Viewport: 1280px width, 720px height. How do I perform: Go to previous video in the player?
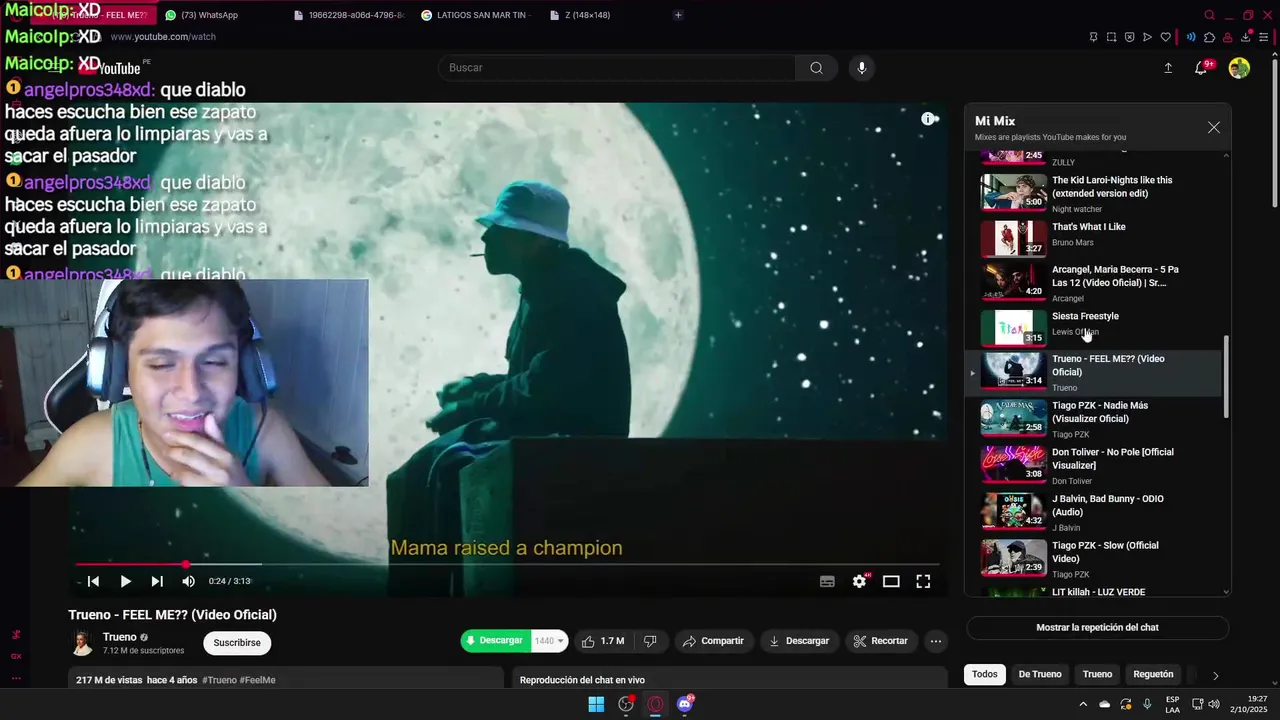pos(93,581)
